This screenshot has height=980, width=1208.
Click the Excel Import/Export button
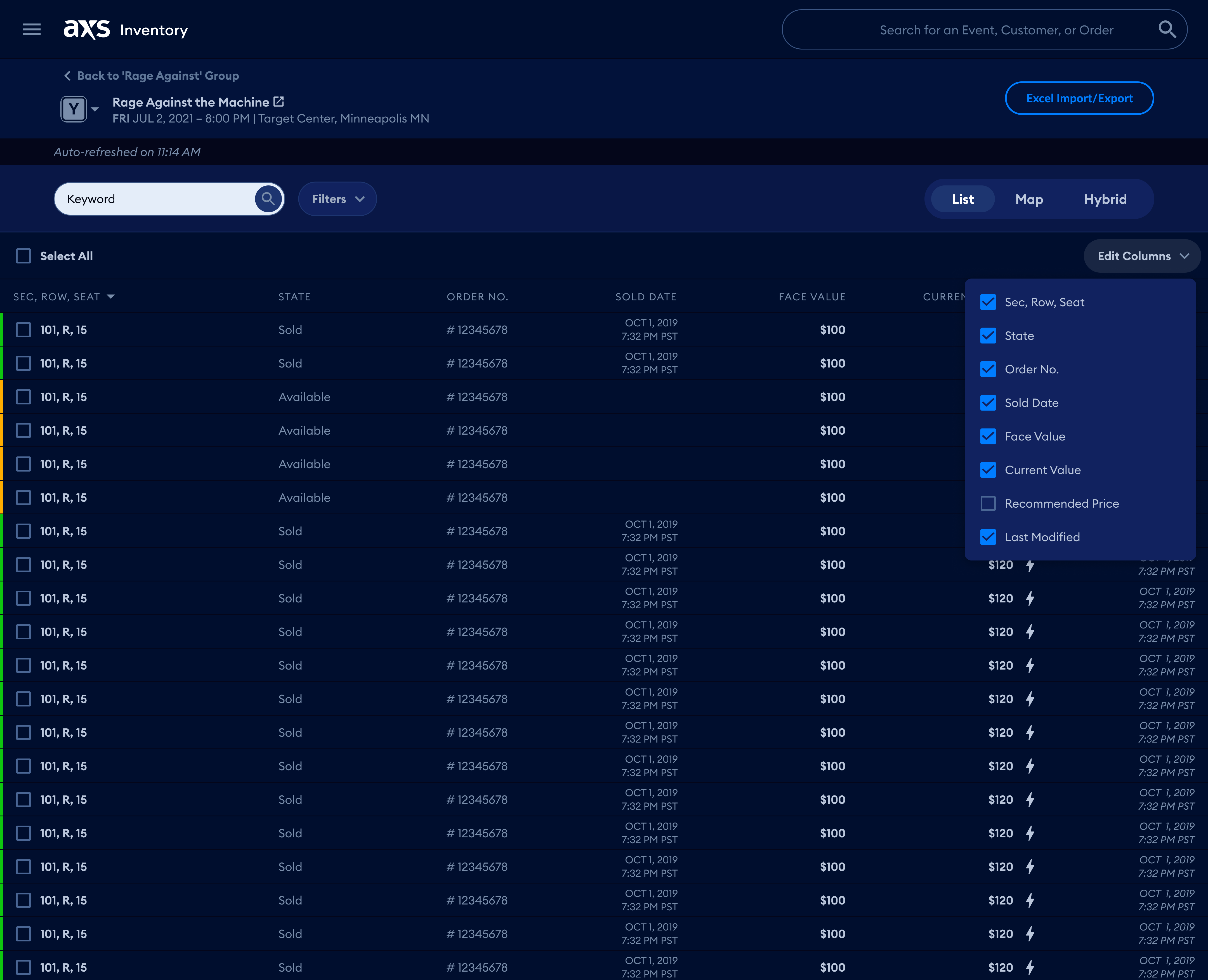coord(1079,98)
